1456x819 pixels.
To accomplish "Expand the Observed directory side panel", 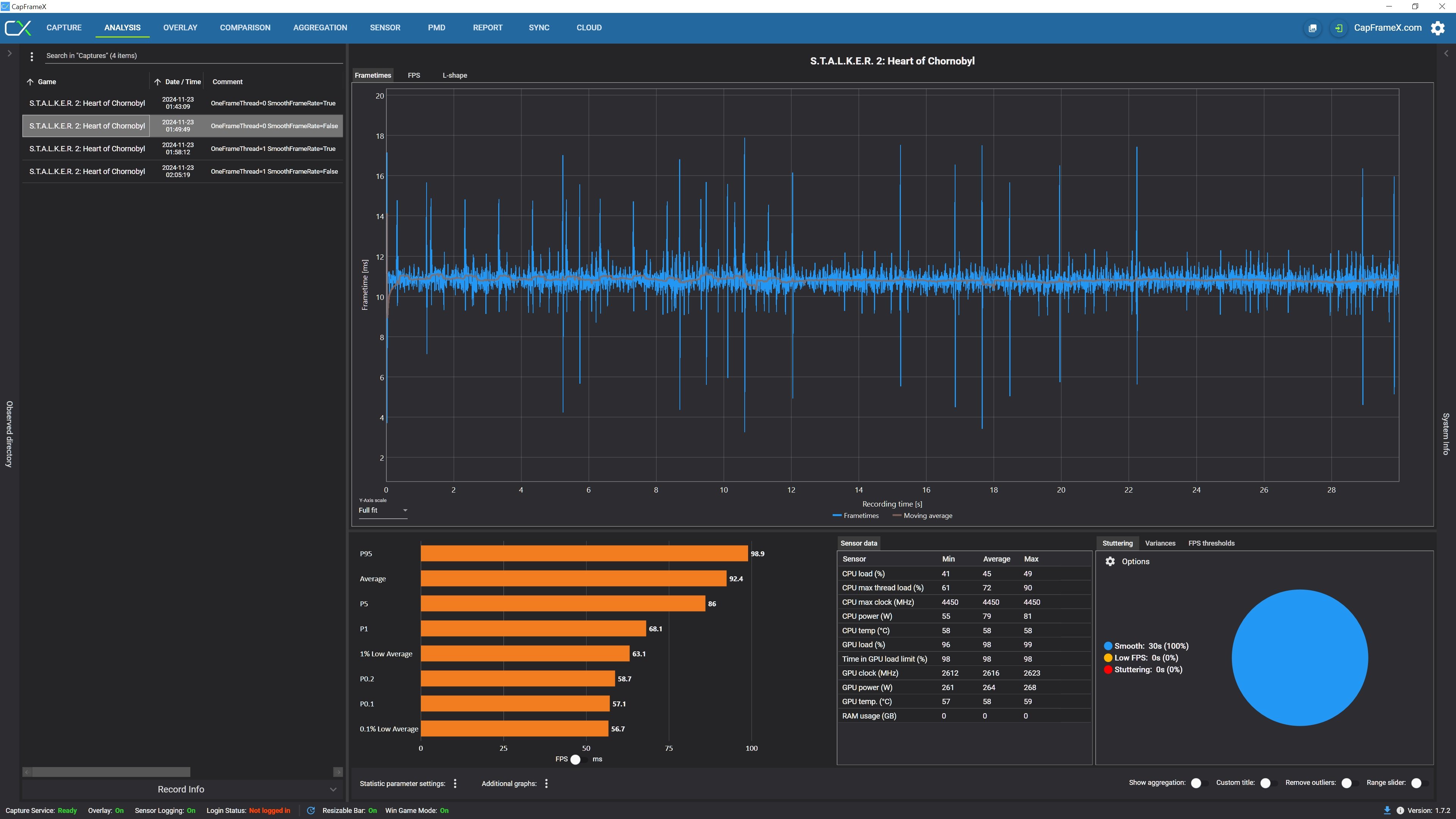I will pyautogui.click(x=9, y=54).
